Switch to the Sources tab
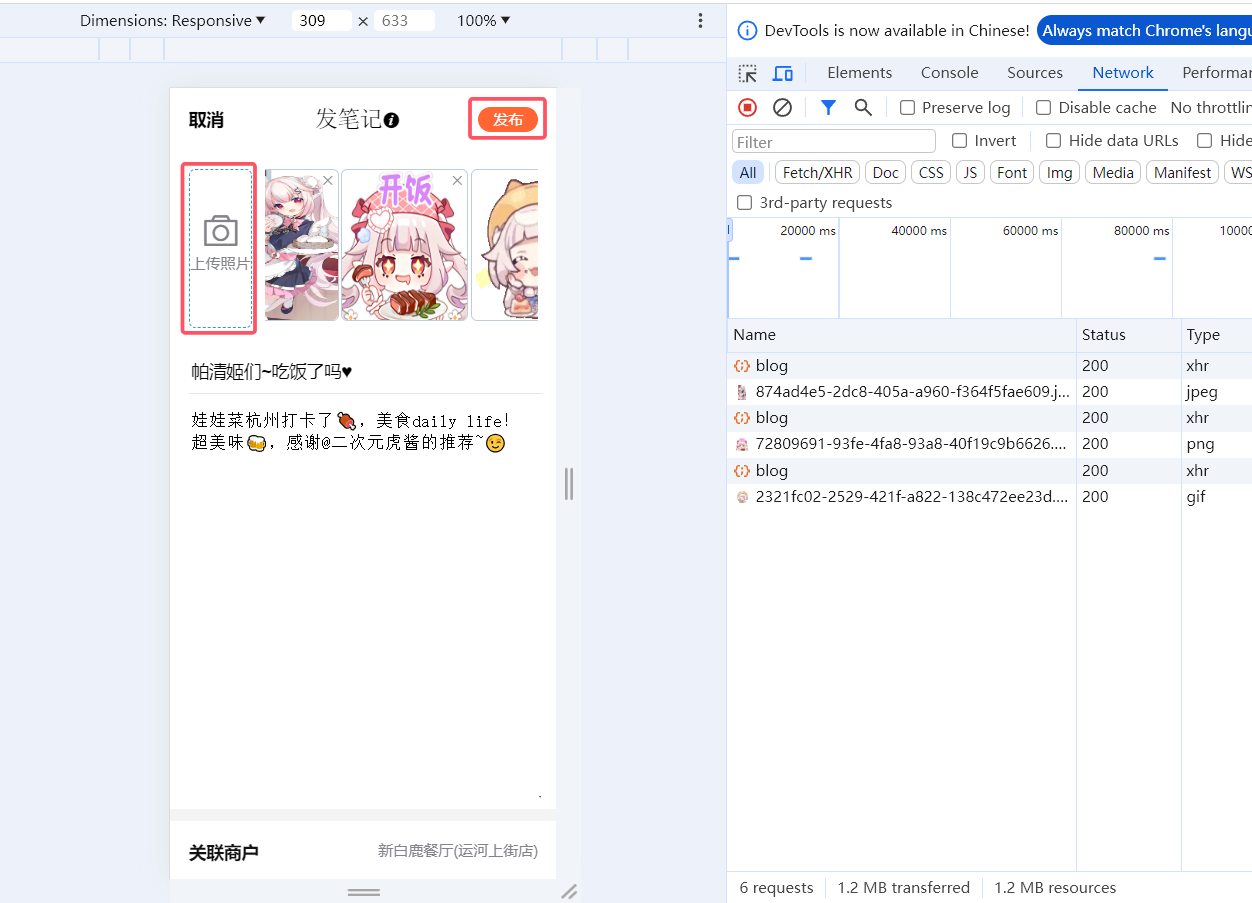This screenshot has width=1252, height=903. point(1035,73)
